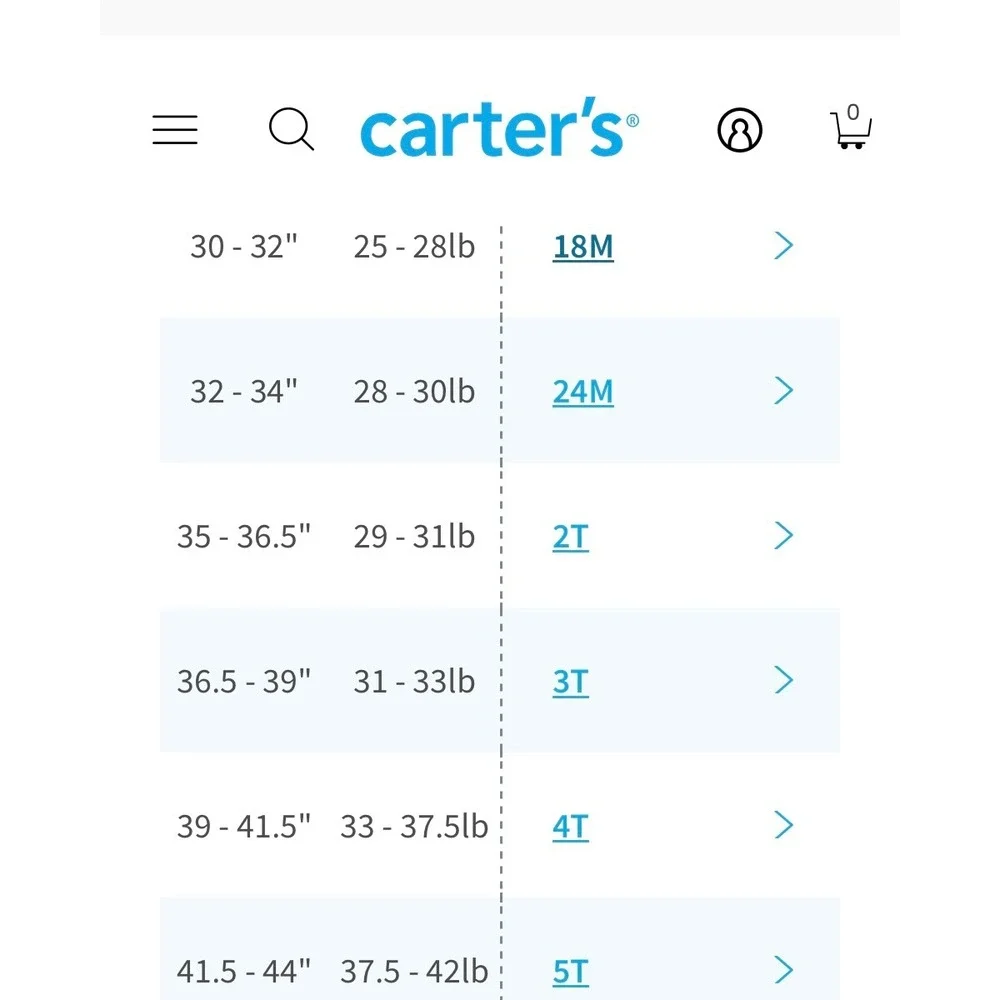Expand the 24M row chevron arrow

point(784,390)
